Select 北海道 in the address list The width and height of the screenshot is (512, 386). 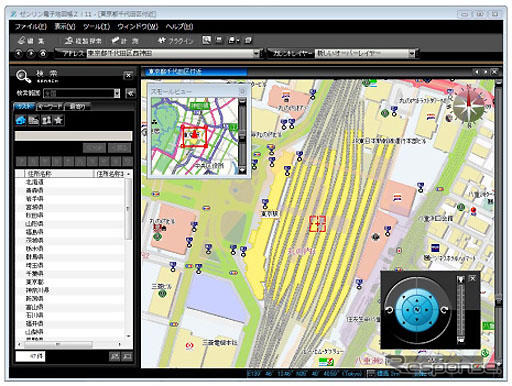[35, 182]
